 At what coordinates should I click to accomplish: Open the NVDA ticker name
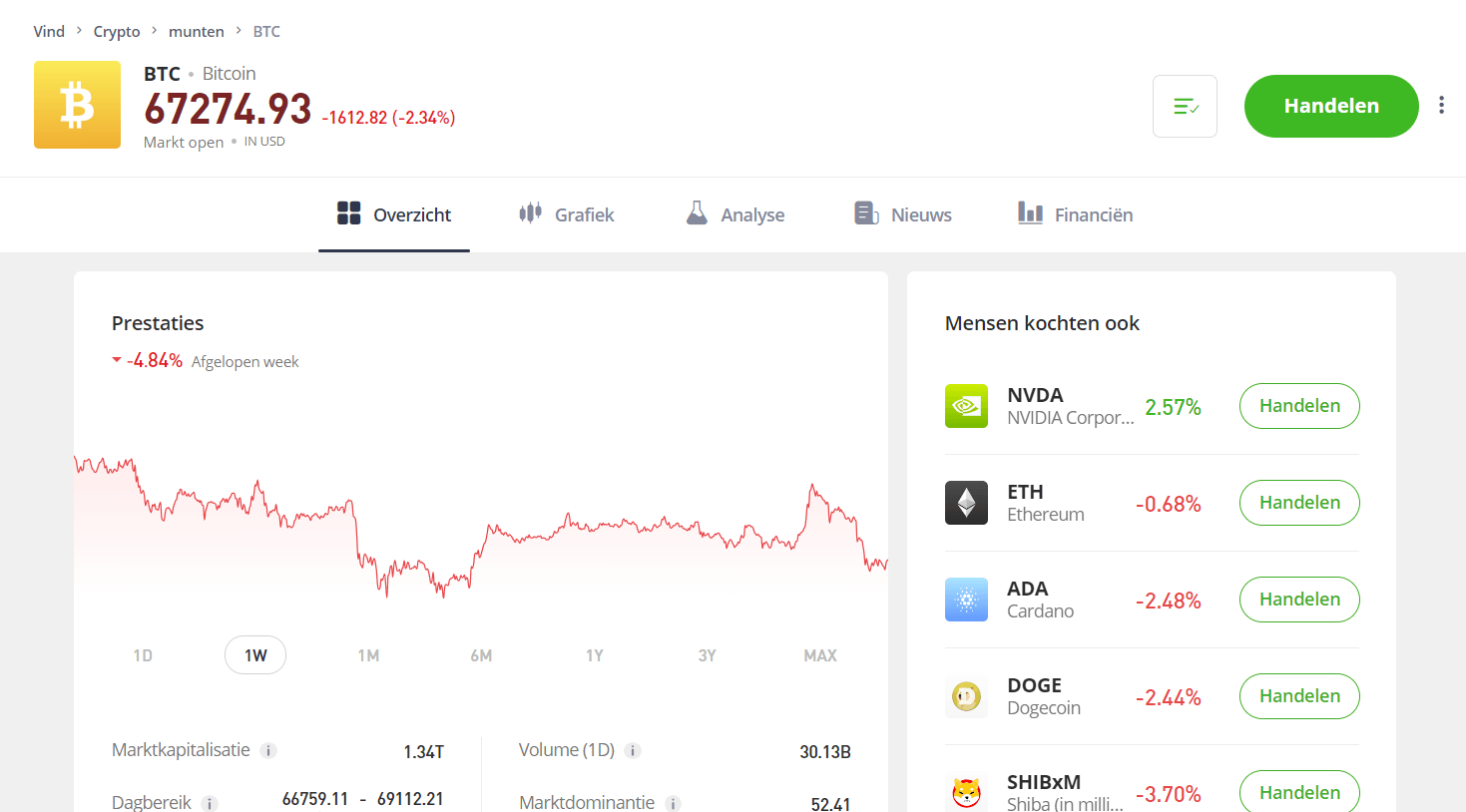click(1035, 395)
